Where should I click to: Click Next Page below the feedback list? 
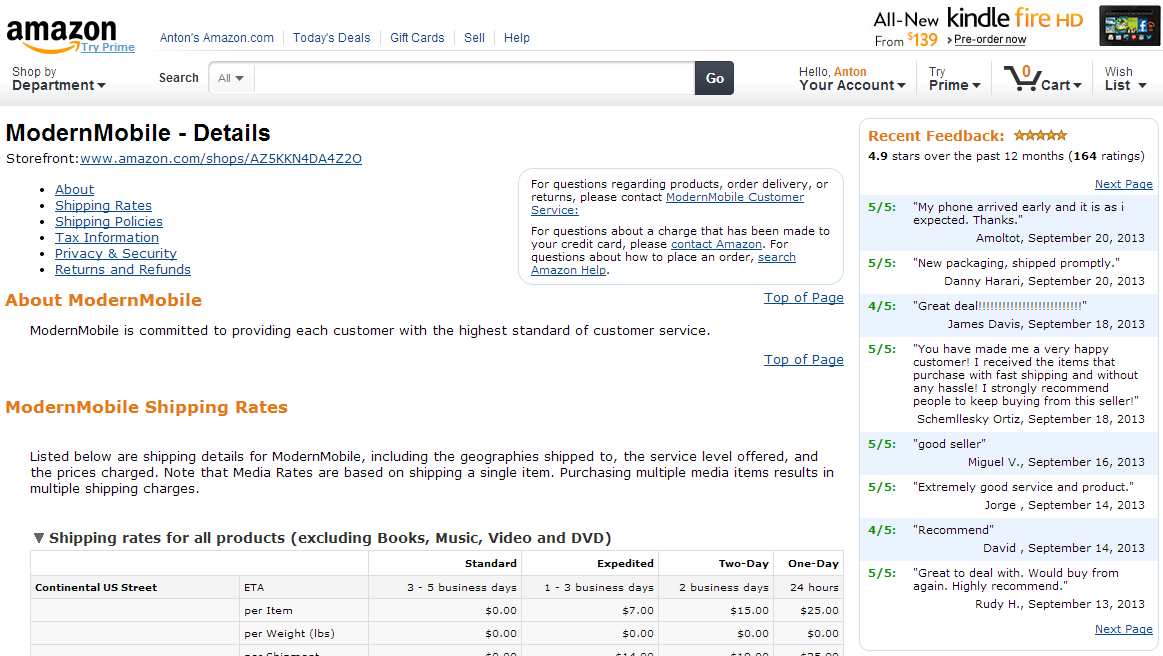tap(1124, 629)
